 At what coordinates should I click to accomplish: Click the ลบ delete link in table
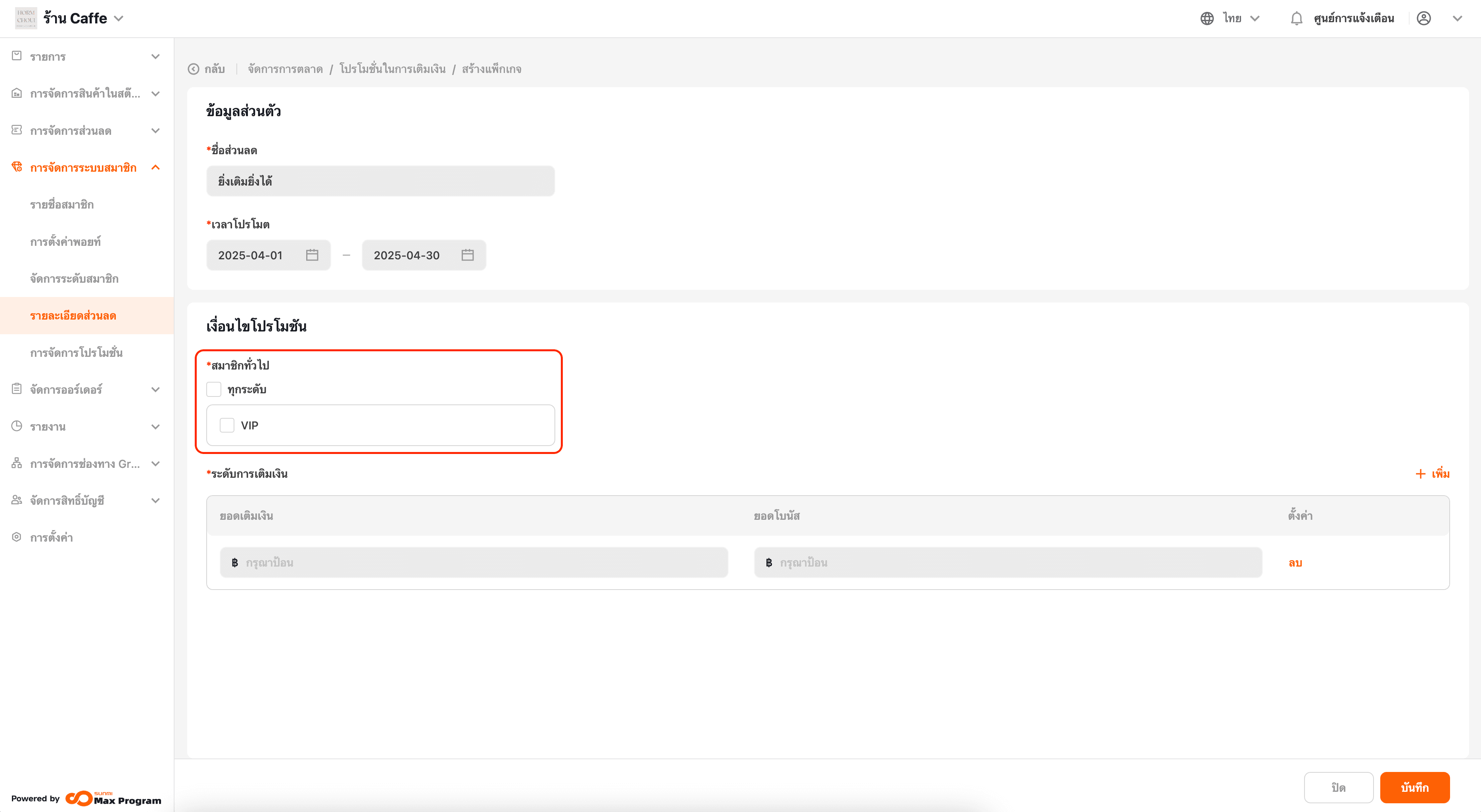pos(1295,563)
